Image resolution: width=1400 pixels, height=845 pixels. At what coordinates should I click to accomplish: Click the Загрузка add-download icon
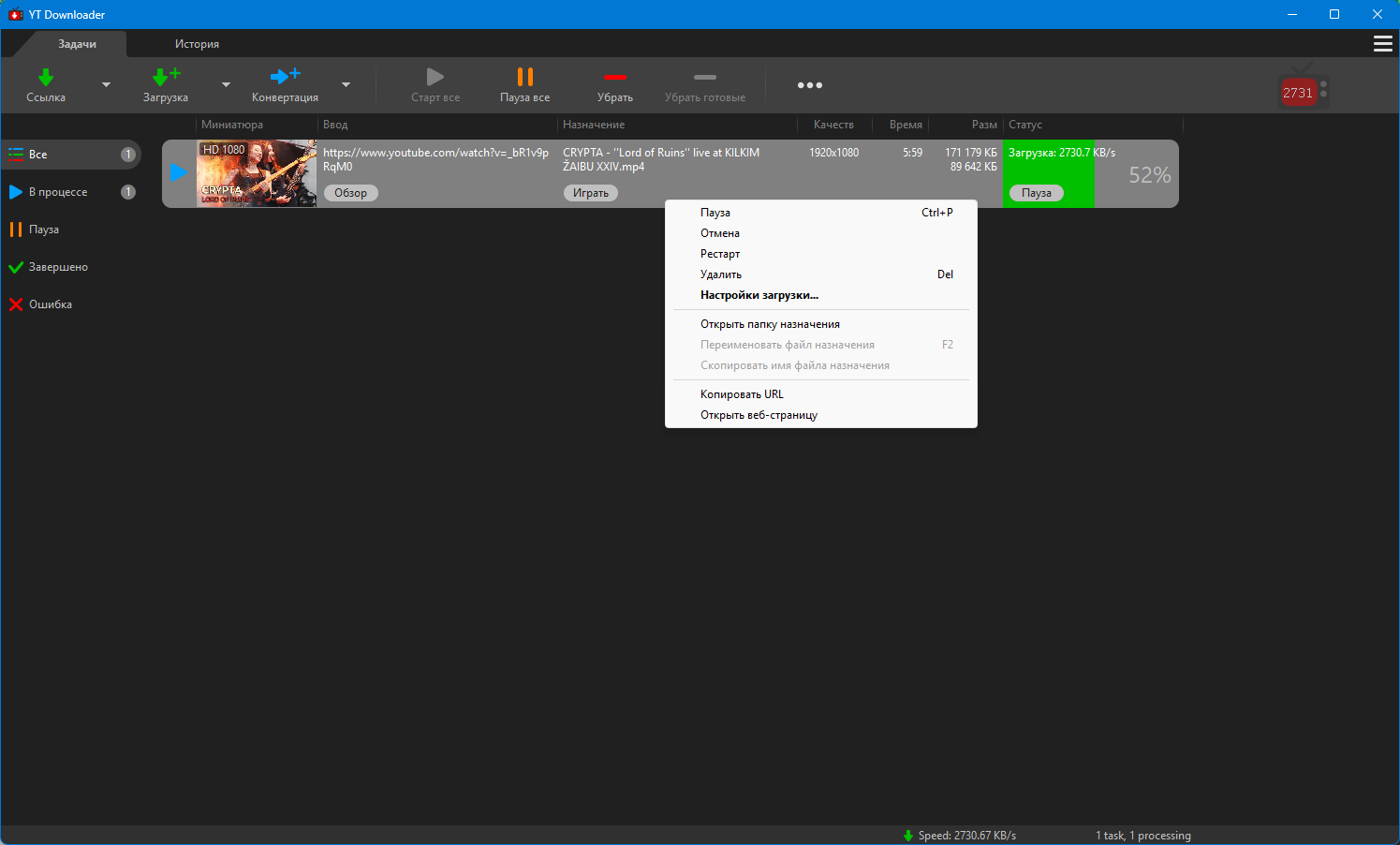coord(165,77)
